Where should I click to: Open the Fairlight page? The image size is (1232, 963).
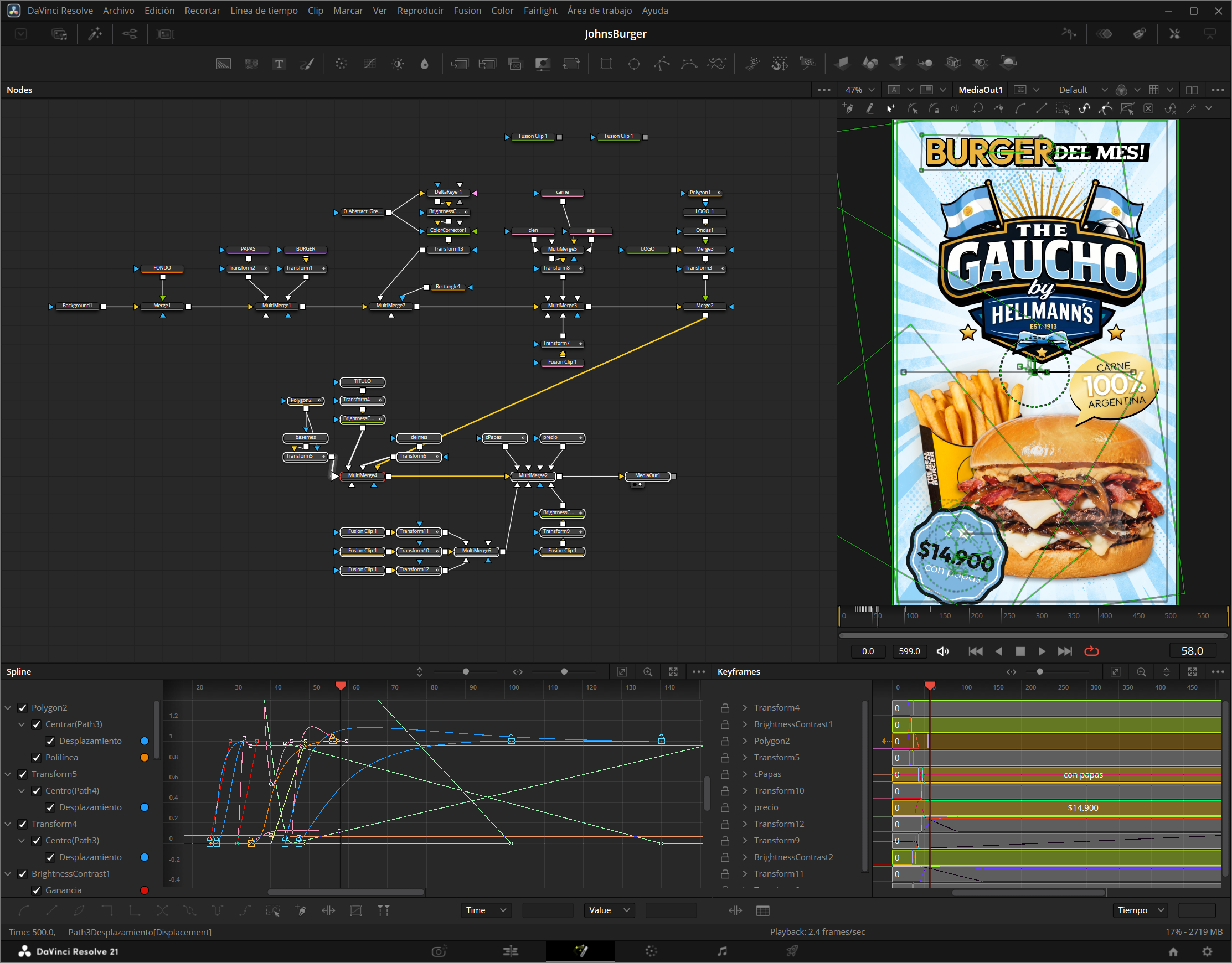coord(721,951)
